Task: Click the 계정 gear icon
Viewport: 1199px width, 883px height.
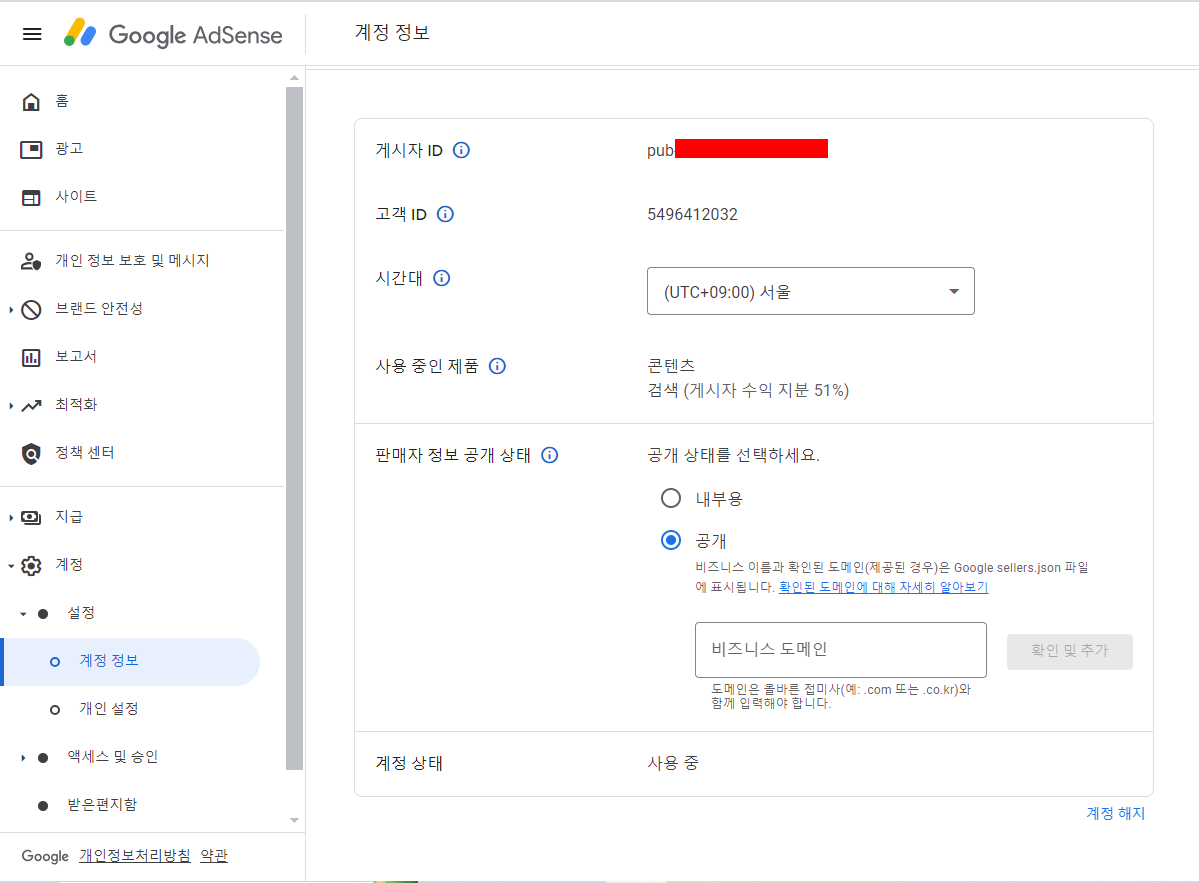Action: 31,566
